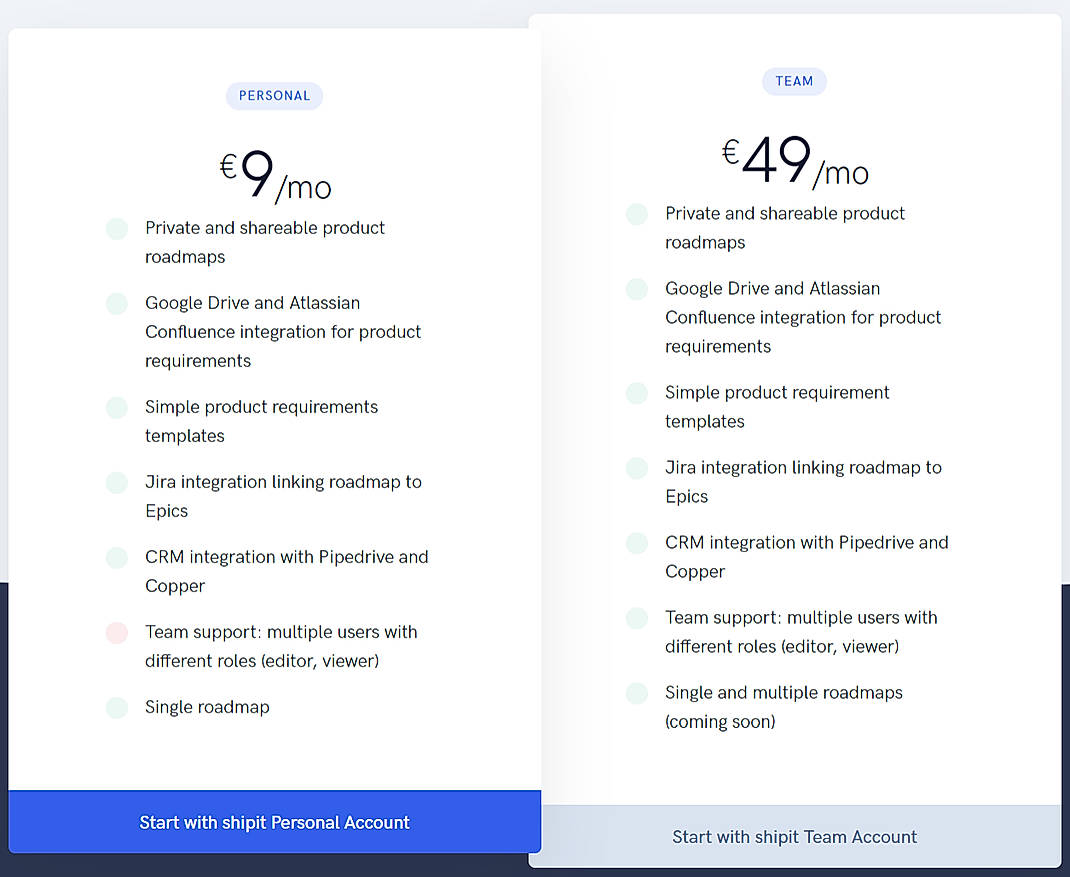
Task: Select the bullet beside 'Private and shareable product roadmaps' on Personal
Action: point(116,228)
